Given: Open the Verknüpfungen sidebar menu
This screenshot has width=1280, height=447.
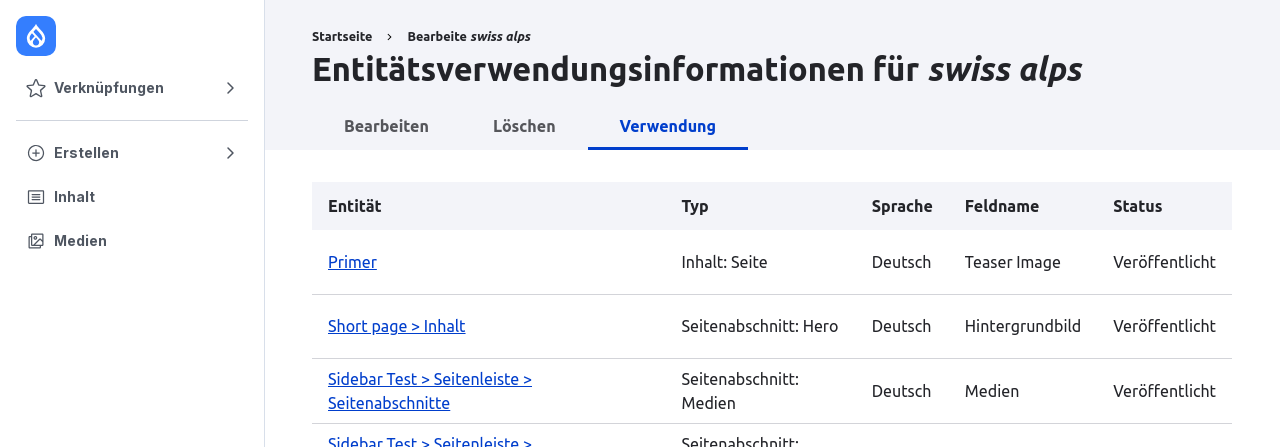Looking at the screenshot, I should [x=132, y=88].
